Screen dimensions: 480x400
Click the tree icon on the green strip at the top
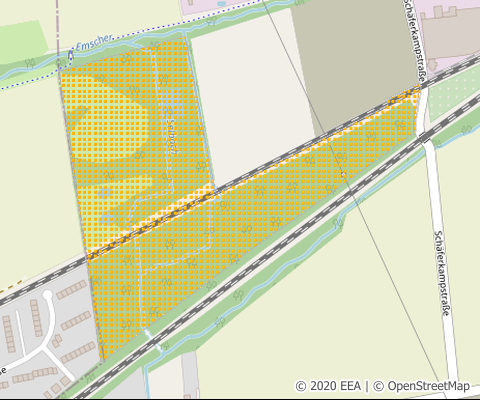coord(211,22)
